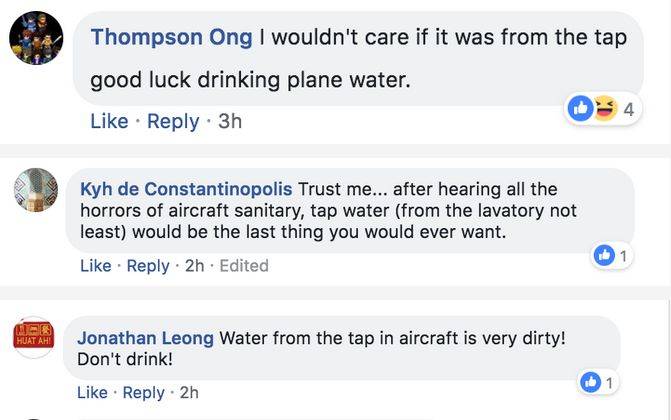Visit Jonathan Leong's profile name link
The image size is (671, 420).
(x=145, y=338)
